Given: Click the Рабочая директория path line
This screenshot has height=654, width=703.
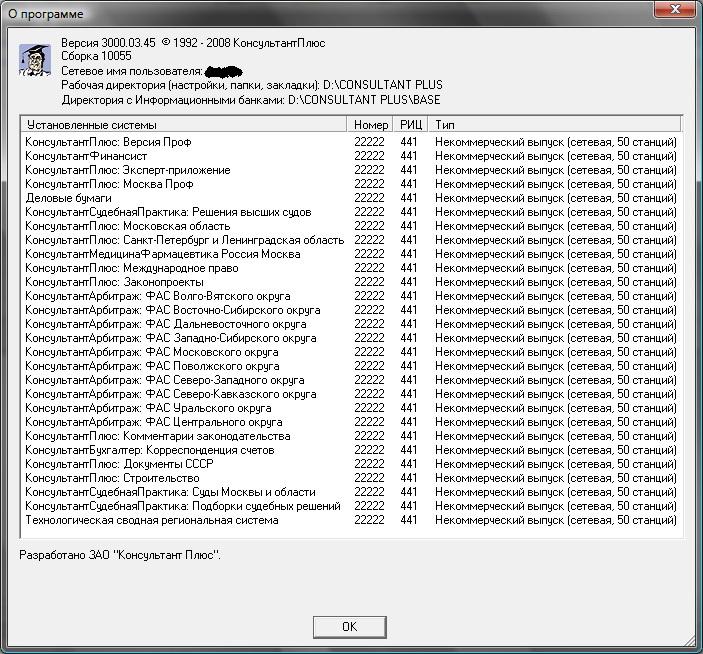Looking at the screenshot, I should [x=252, y=85].
